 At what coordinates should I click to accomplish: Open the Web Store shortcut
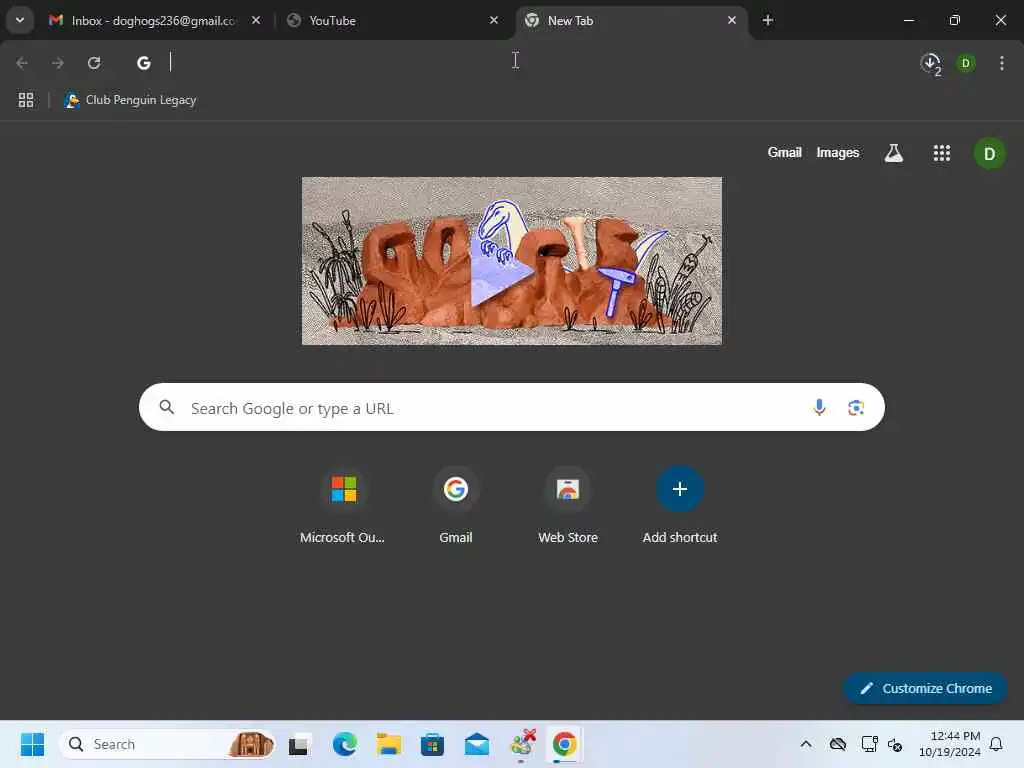coord(568,505)
